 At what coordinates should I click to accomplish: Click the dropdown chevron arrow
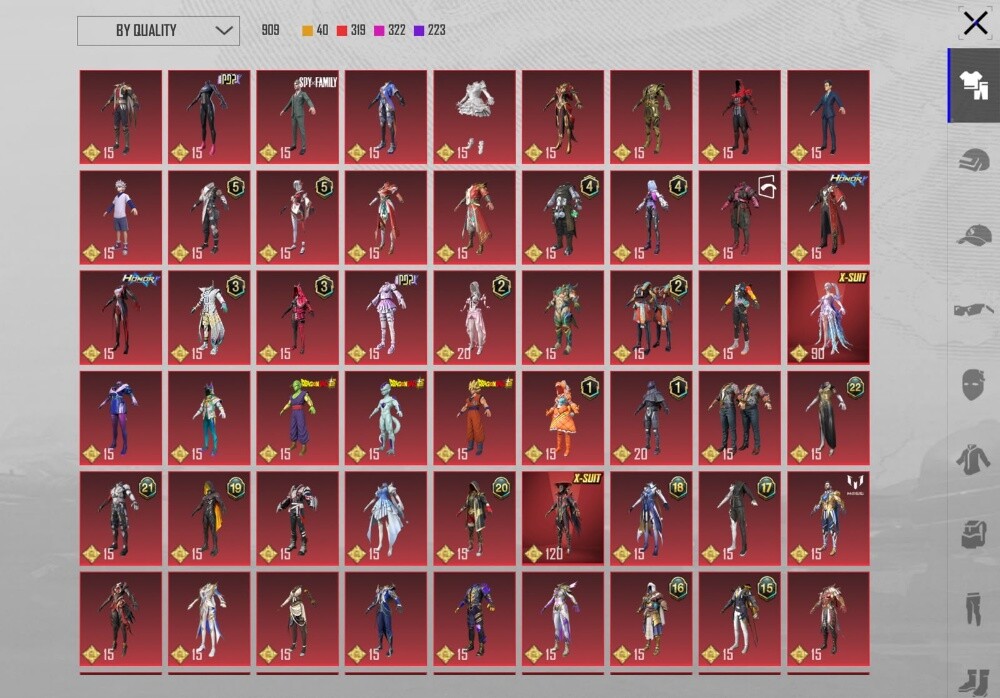tap(223, 31)
